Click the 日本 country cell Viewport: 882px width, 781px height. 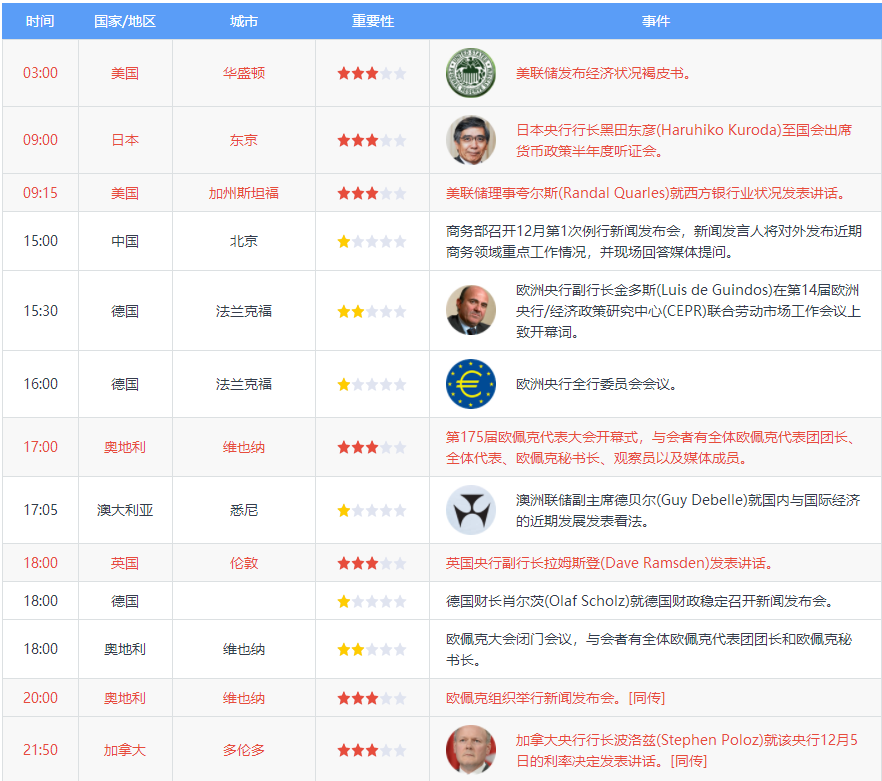(x=125, y=140)
